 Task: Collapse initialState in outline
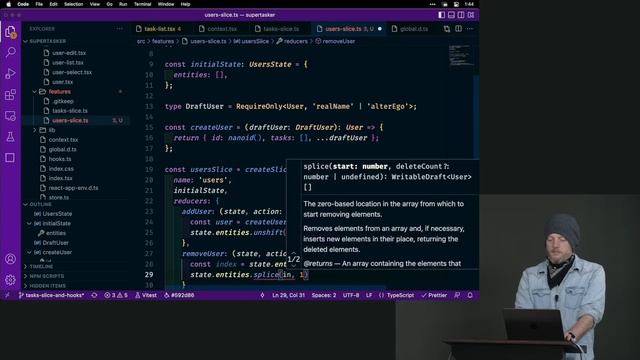(x=29, y=224)
